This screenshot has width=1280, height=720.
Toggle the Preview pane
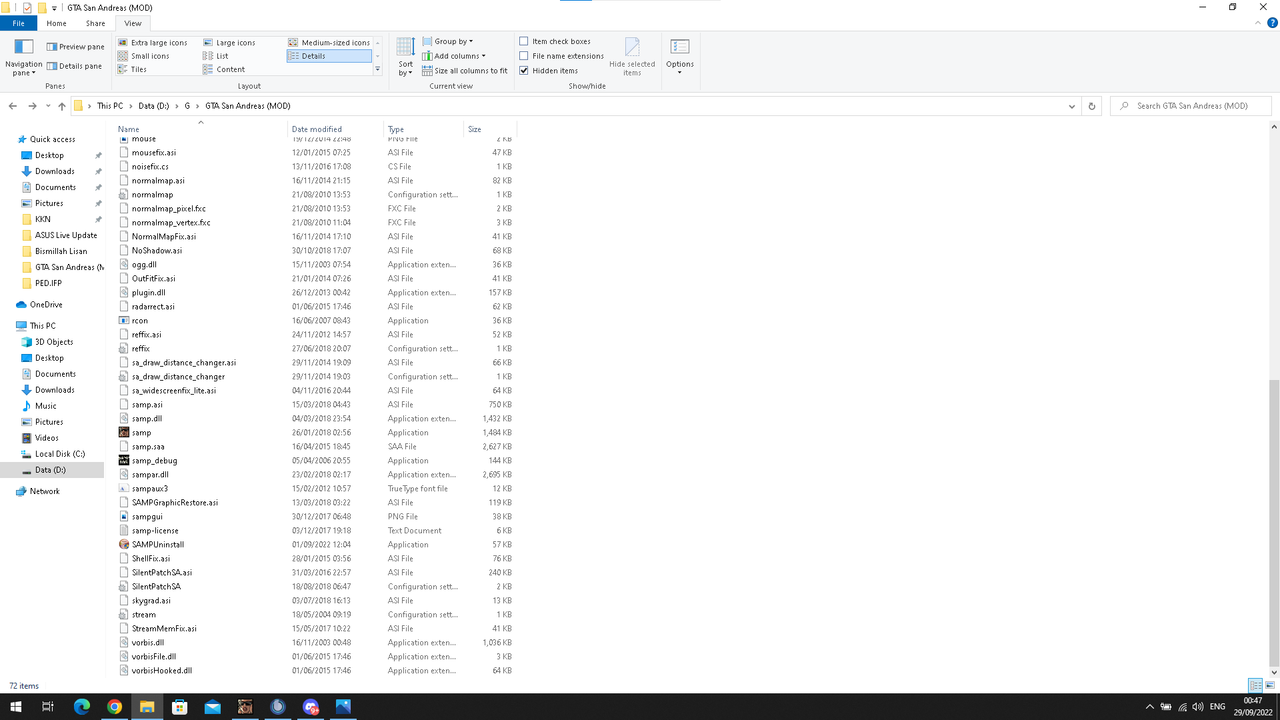[x=75, y=47]
